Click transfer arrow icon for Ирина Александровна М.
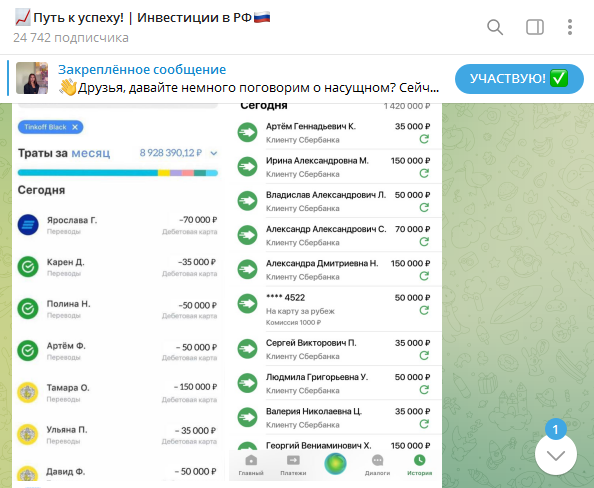Image resolution: width=594 pixels, height=488 pixels. click(x=247, y=167)
